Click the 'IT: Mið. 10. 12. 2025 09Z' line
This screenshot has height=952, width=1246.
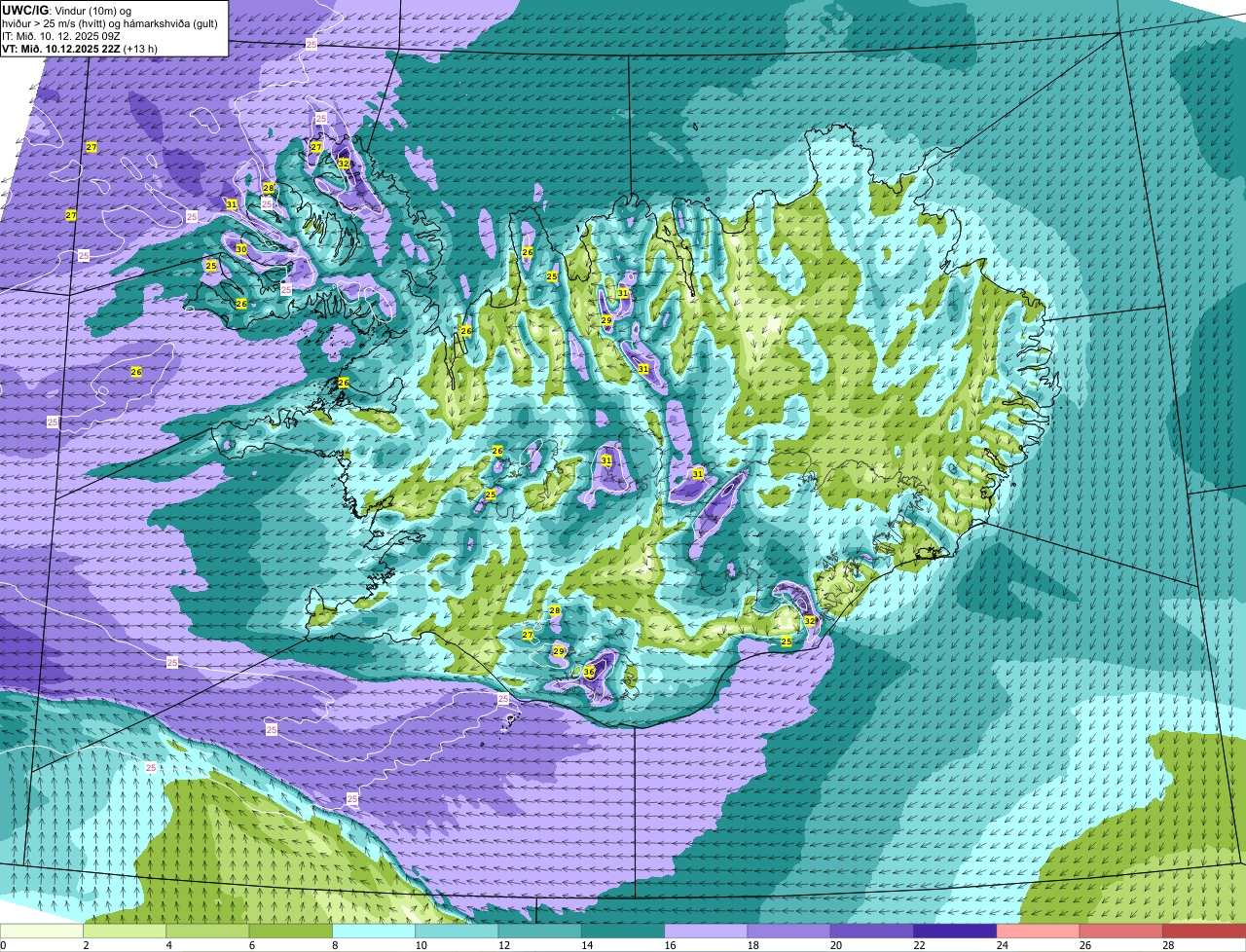(x=61, y=36)
